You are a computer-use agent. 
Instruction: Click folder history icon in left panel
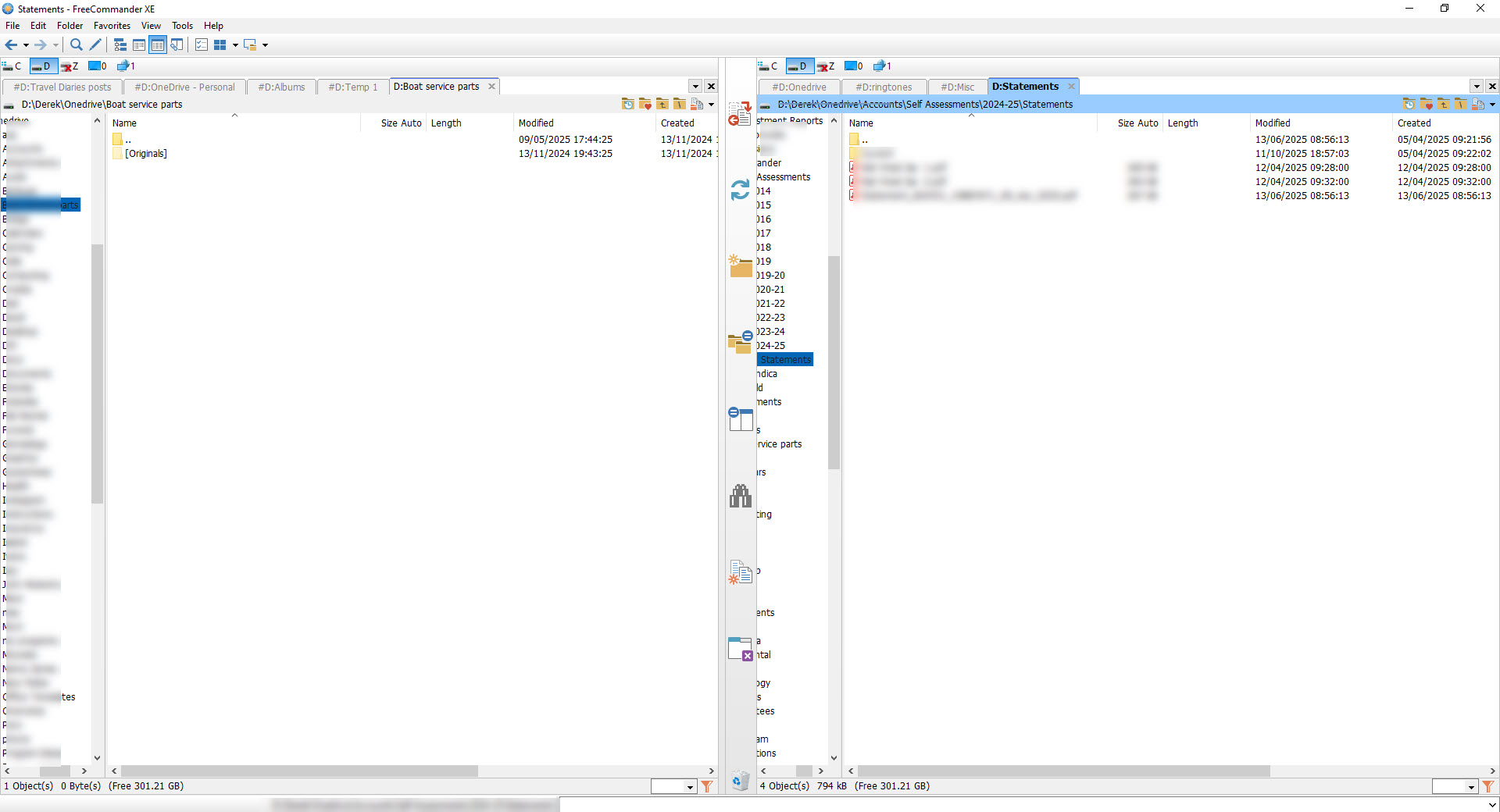click(627, 105)
